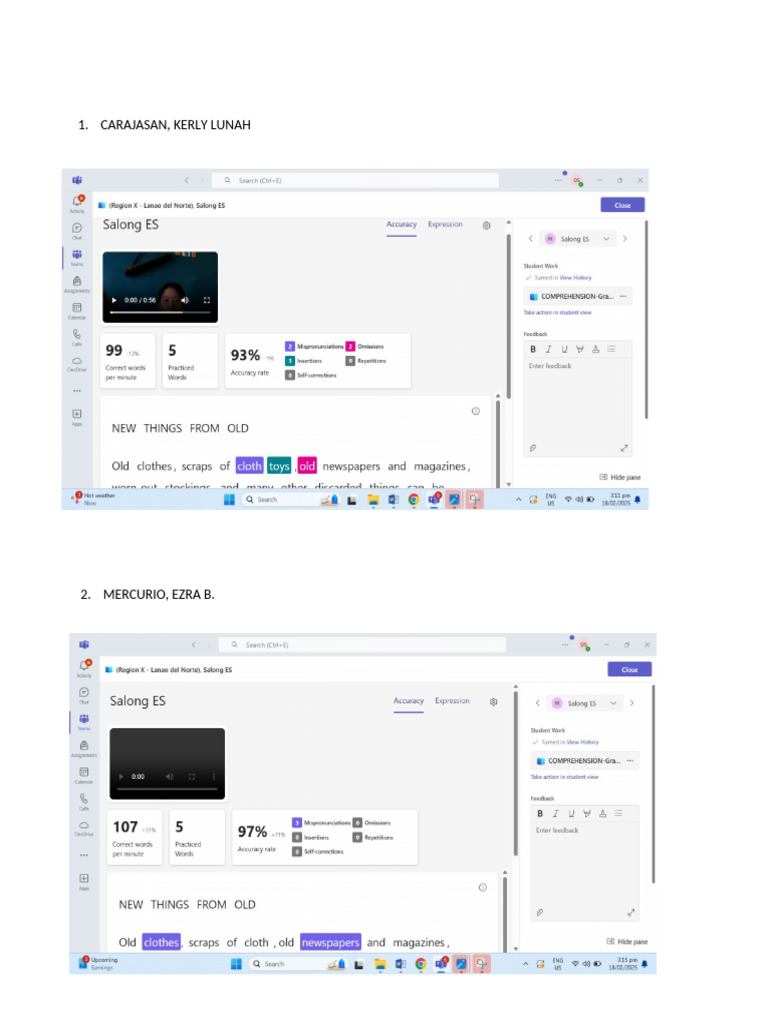The image size is (768, 1024).
Task: Go to next student chevron in MERCURIO's window
Action: tap(632, 703)
